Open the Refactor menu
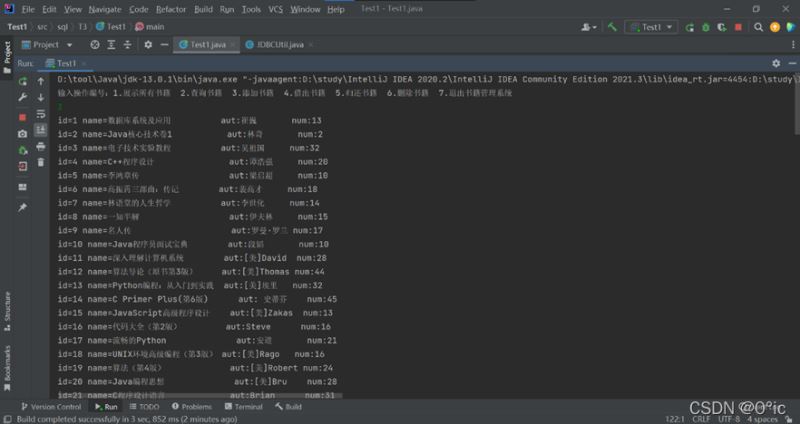800x424 pixels. 171,9
